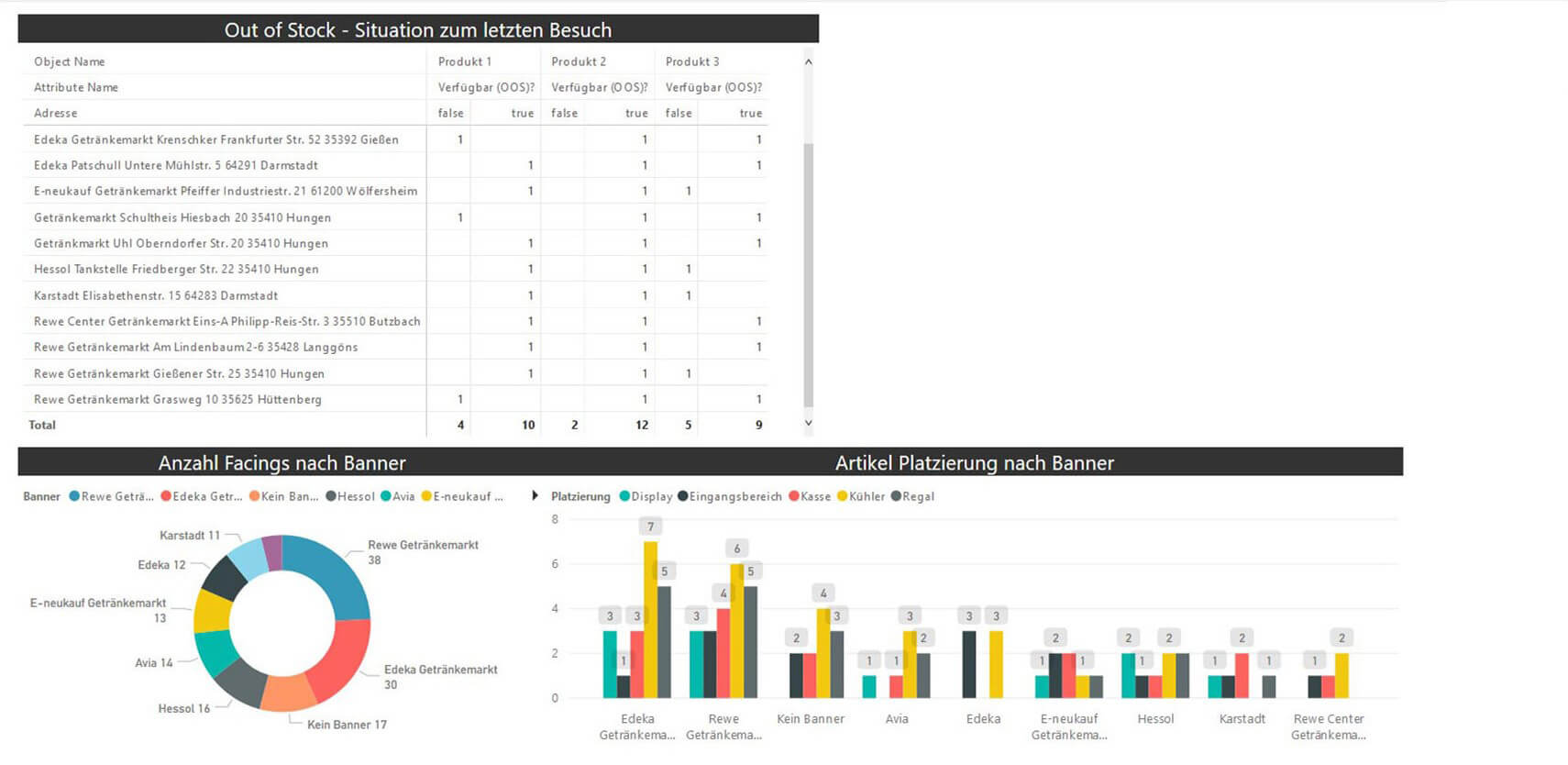Select the yellow Kein Banner bar labeled 4
Screen dimensions: 1568x765
coord(823,653)
